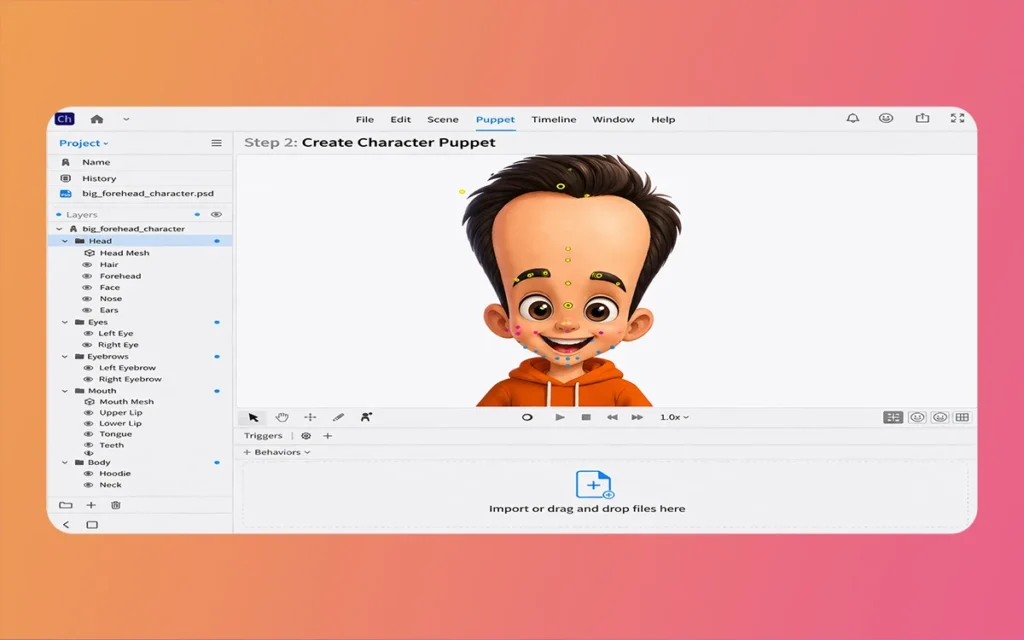Viewport: 1024px width, 640px height.
Task: Toggle visibility of Left Eyebrow layer
Action: pos(87,368)
